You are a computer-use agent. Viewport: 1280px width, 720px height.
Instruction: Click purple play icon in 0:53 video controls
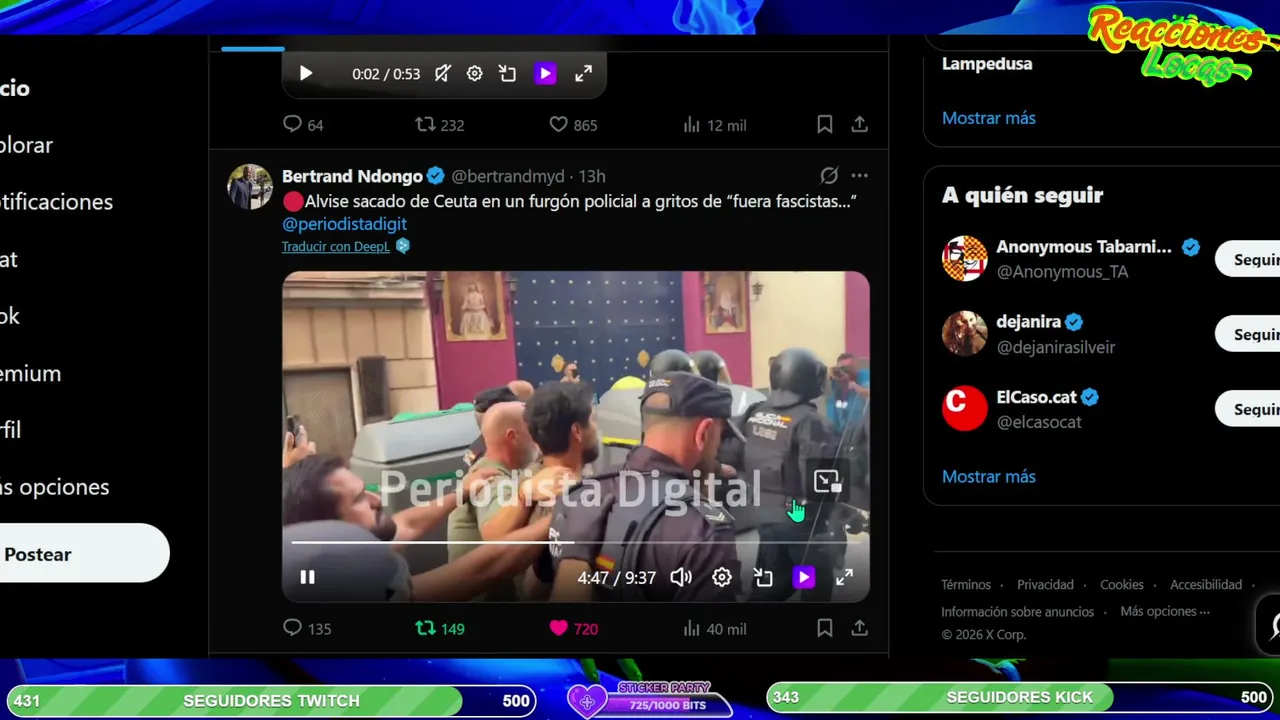tap(545, 73)
